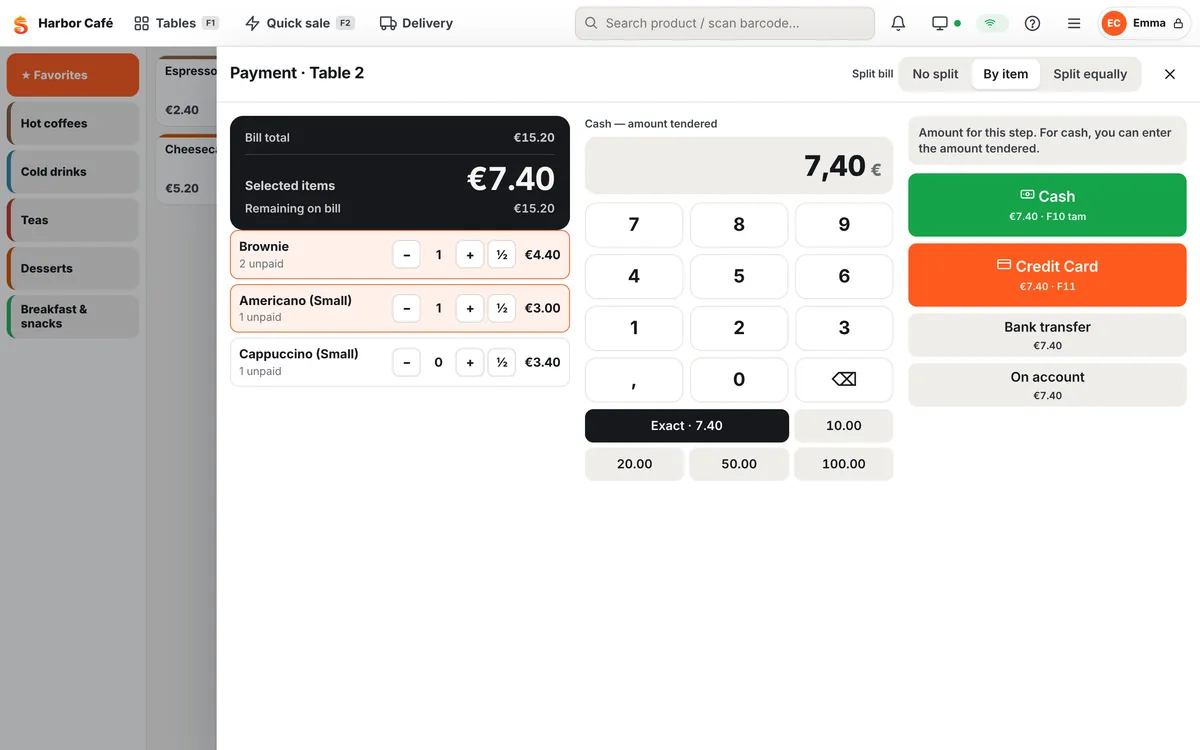Increase Brownie quantity with plus button
Screen dimensions: 1200x750
coord(470,255)
